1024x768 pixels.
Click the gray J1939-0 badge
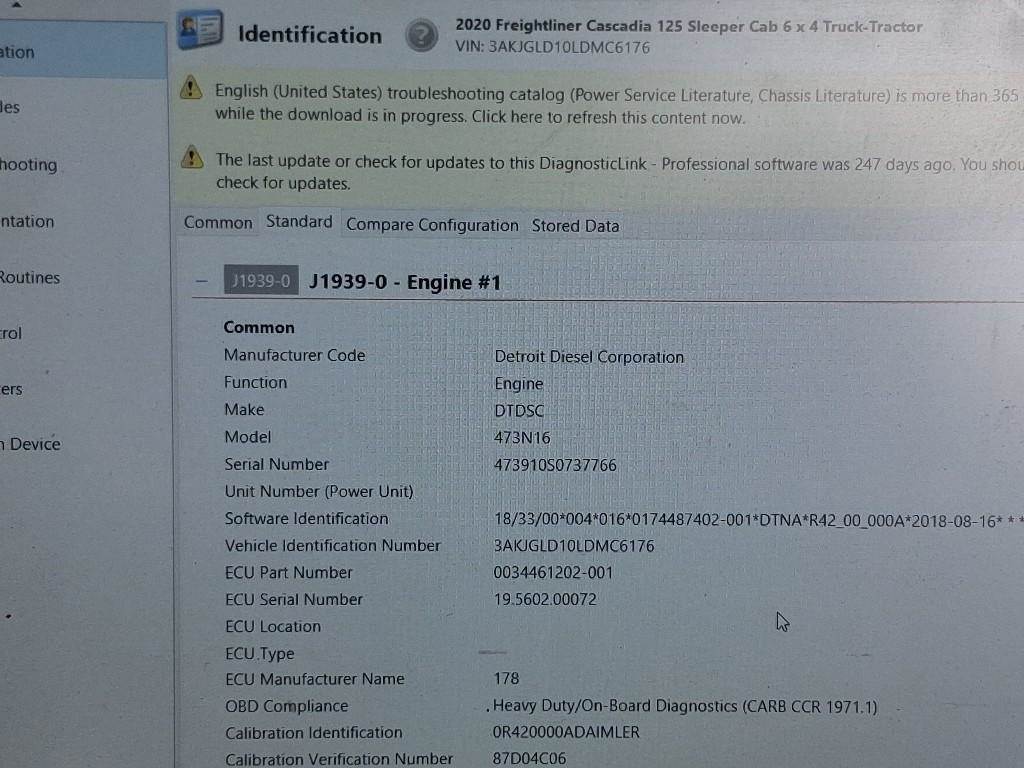click(259, 282)
